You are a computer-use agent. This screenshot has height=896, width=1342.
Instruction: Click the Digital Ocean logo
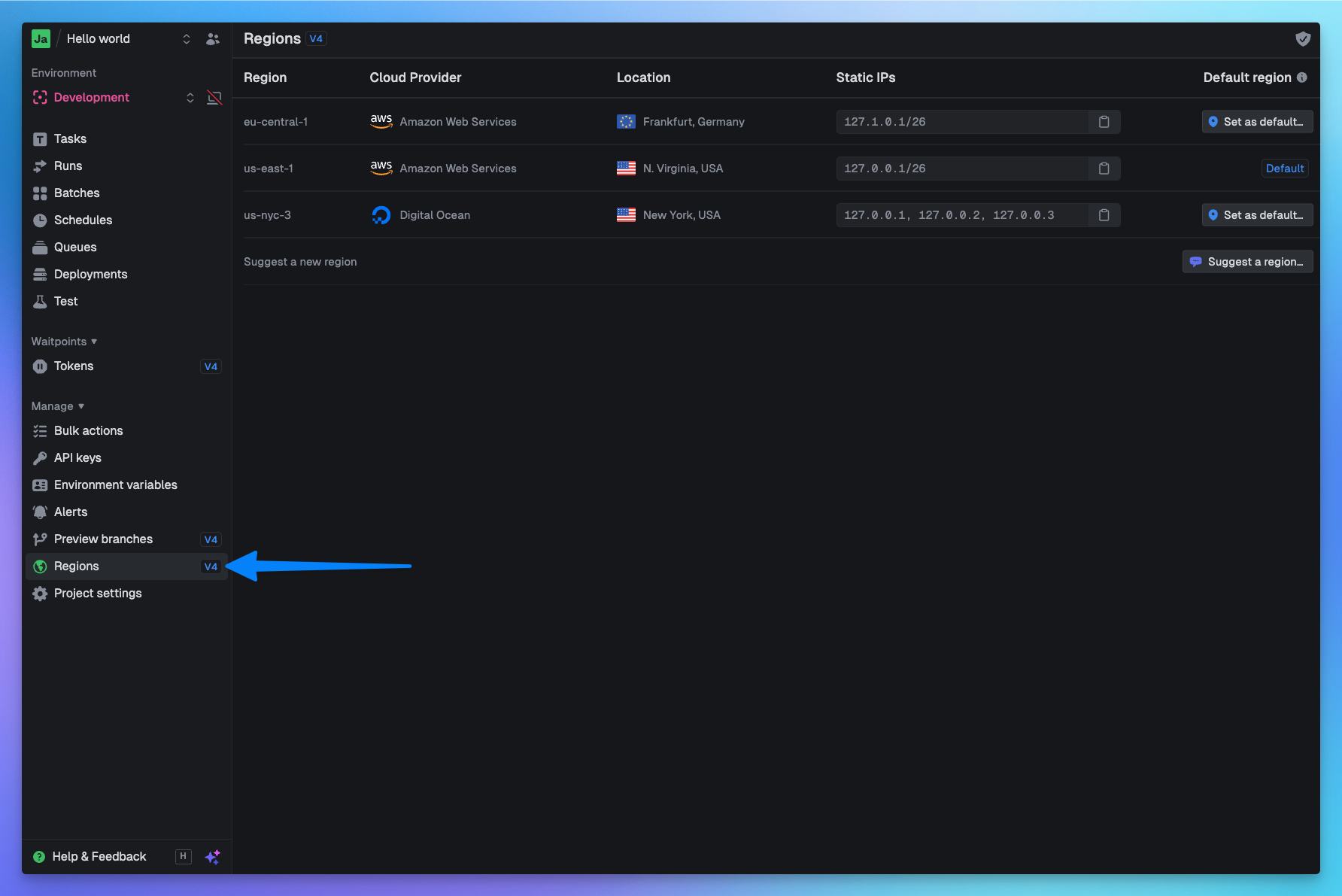coord(381,215)
